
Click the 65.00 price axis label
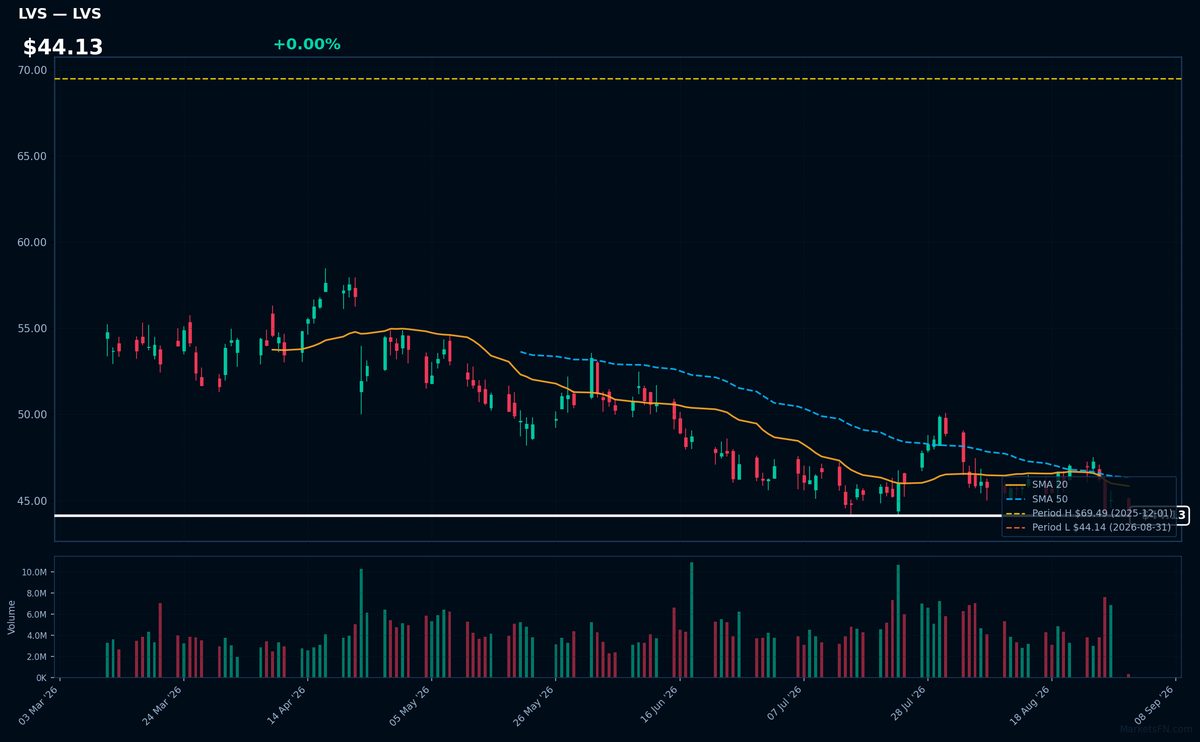pos(32,156)
